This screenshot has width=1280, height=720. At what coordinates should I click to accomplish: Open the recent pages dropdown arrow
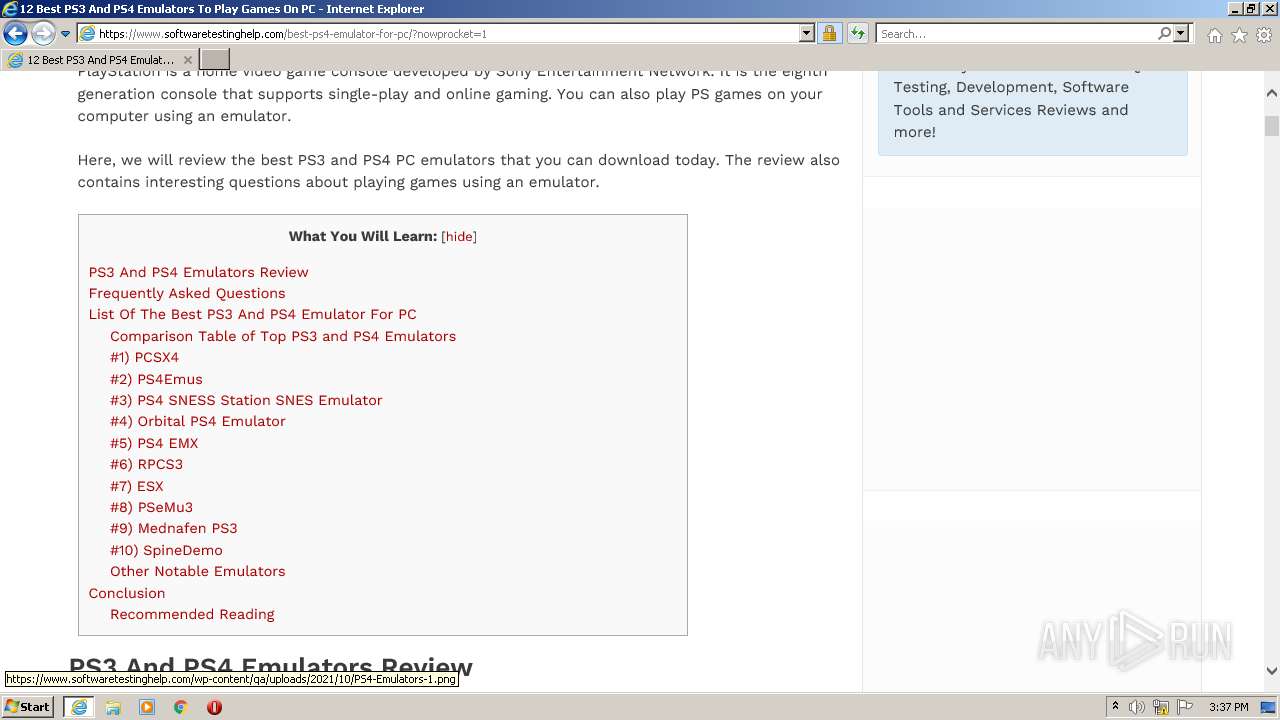coord(65,34)
